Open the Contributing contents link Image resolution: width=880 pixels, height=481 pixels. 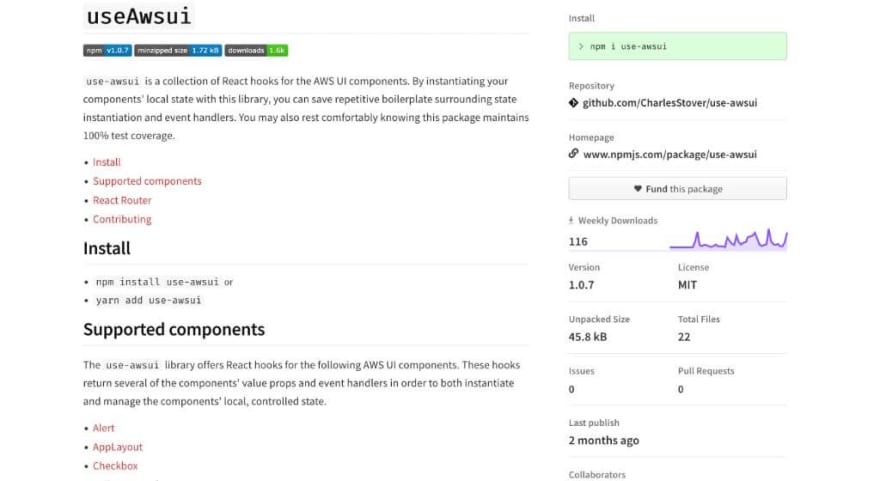coord(122,219)
